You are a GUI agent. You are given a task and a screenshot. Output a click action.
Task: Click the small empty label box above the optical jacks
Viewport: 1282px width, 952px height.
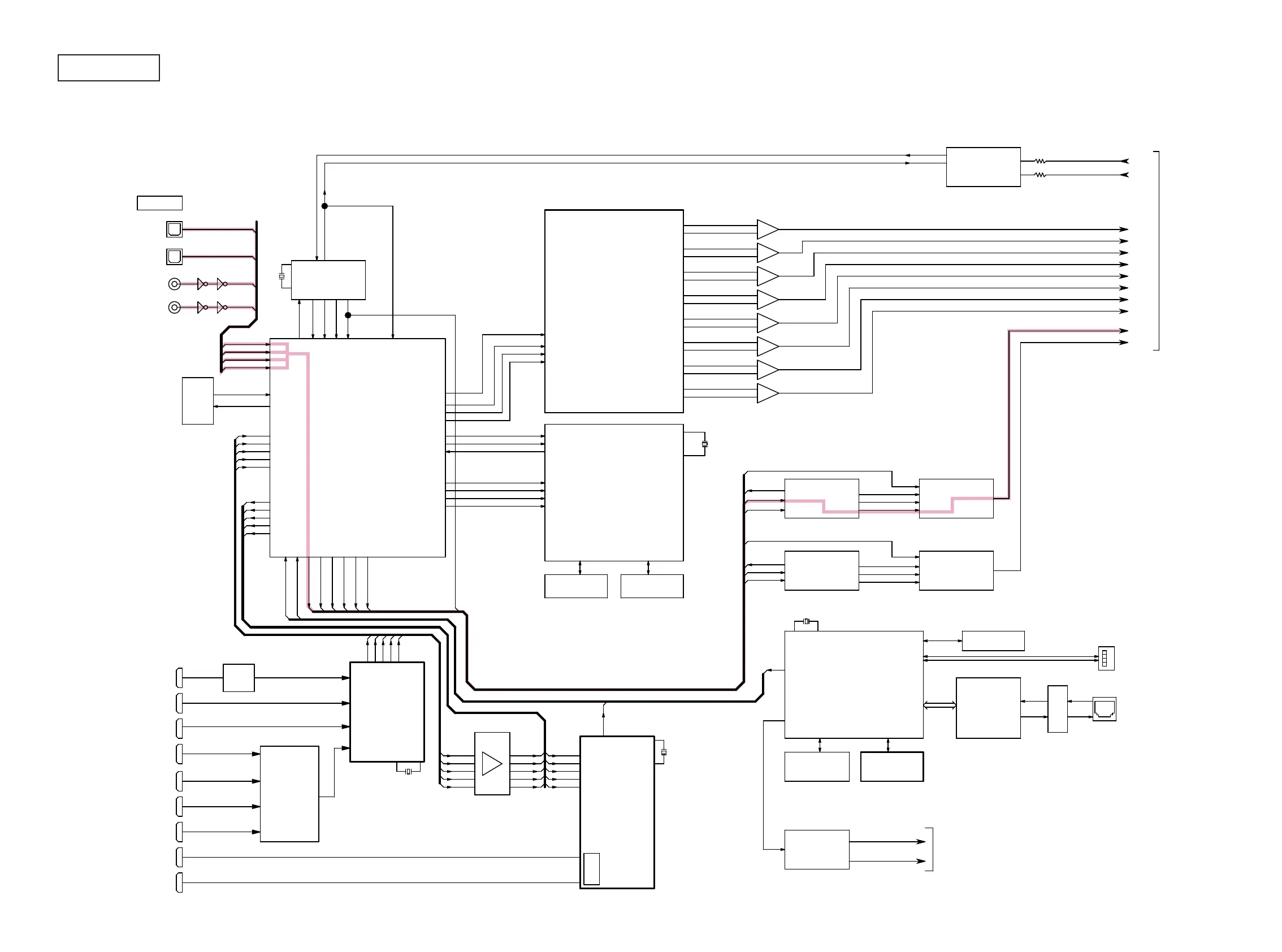coord(159,203)
